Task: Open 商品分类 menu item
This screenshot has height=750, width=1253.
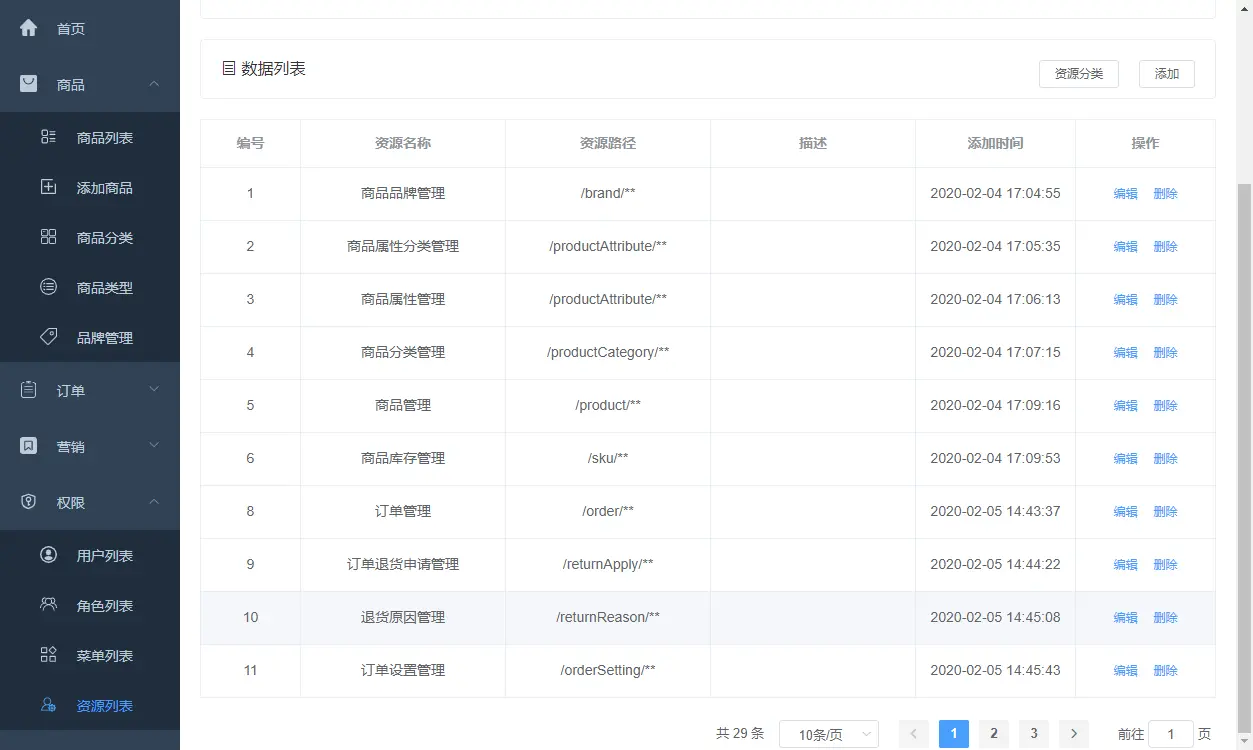Action: click(90, 237)
